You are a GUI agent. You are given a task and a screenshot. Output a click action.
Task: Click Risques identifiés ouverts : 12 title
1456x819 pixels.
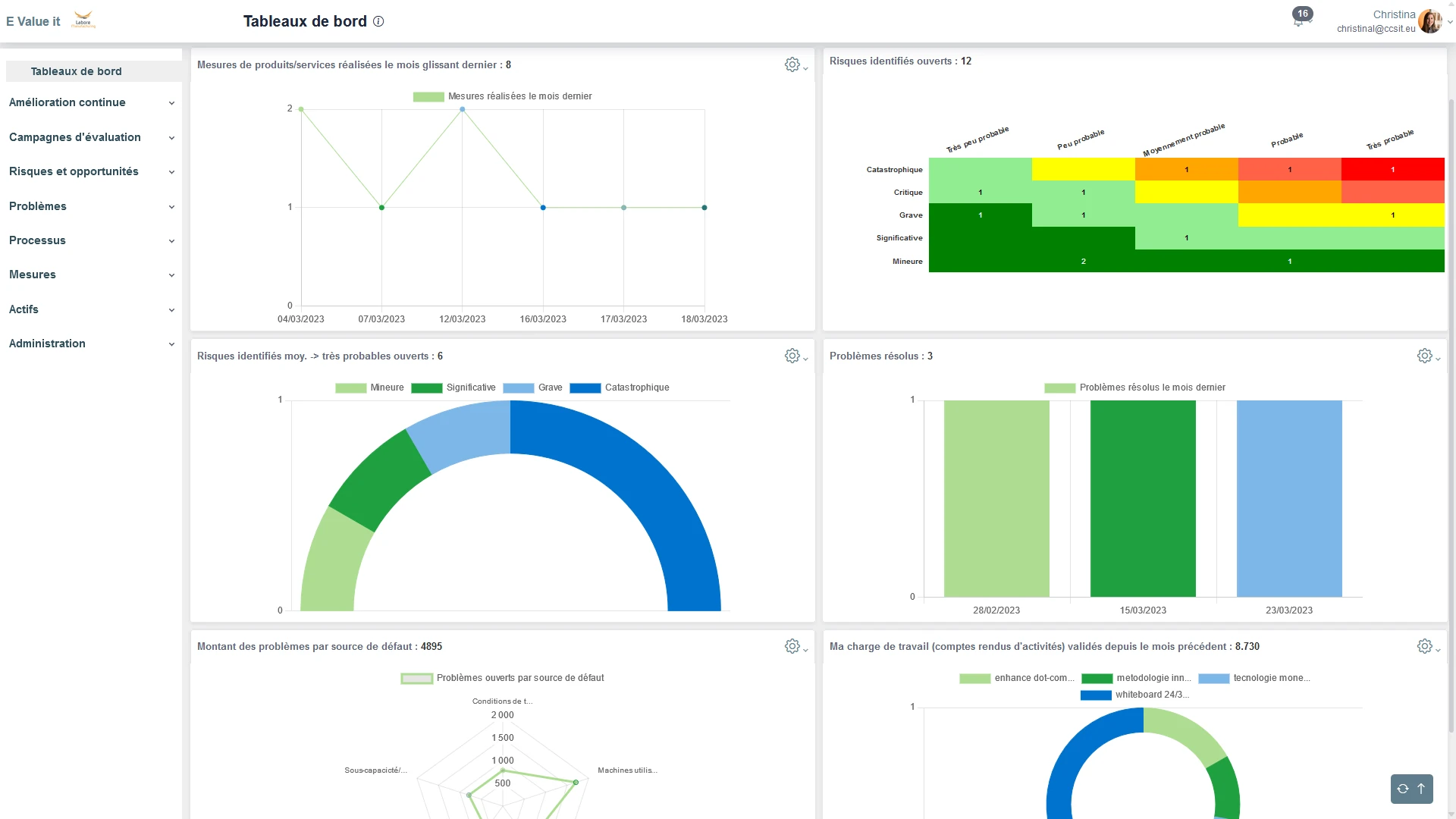pyautogui.click(x=900, y=61)
